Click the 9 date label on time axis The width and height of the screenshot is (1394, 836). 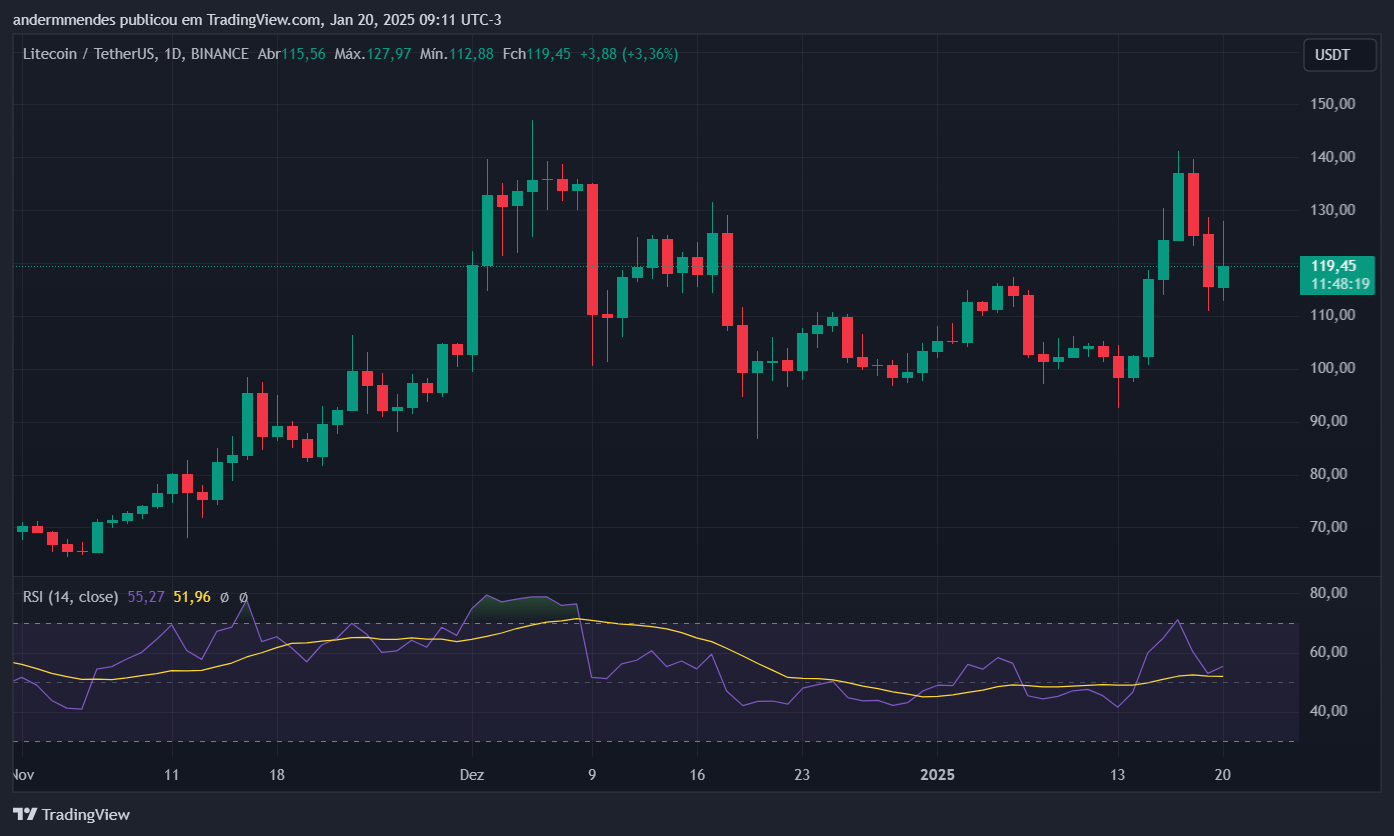click(x=593, y=775)
